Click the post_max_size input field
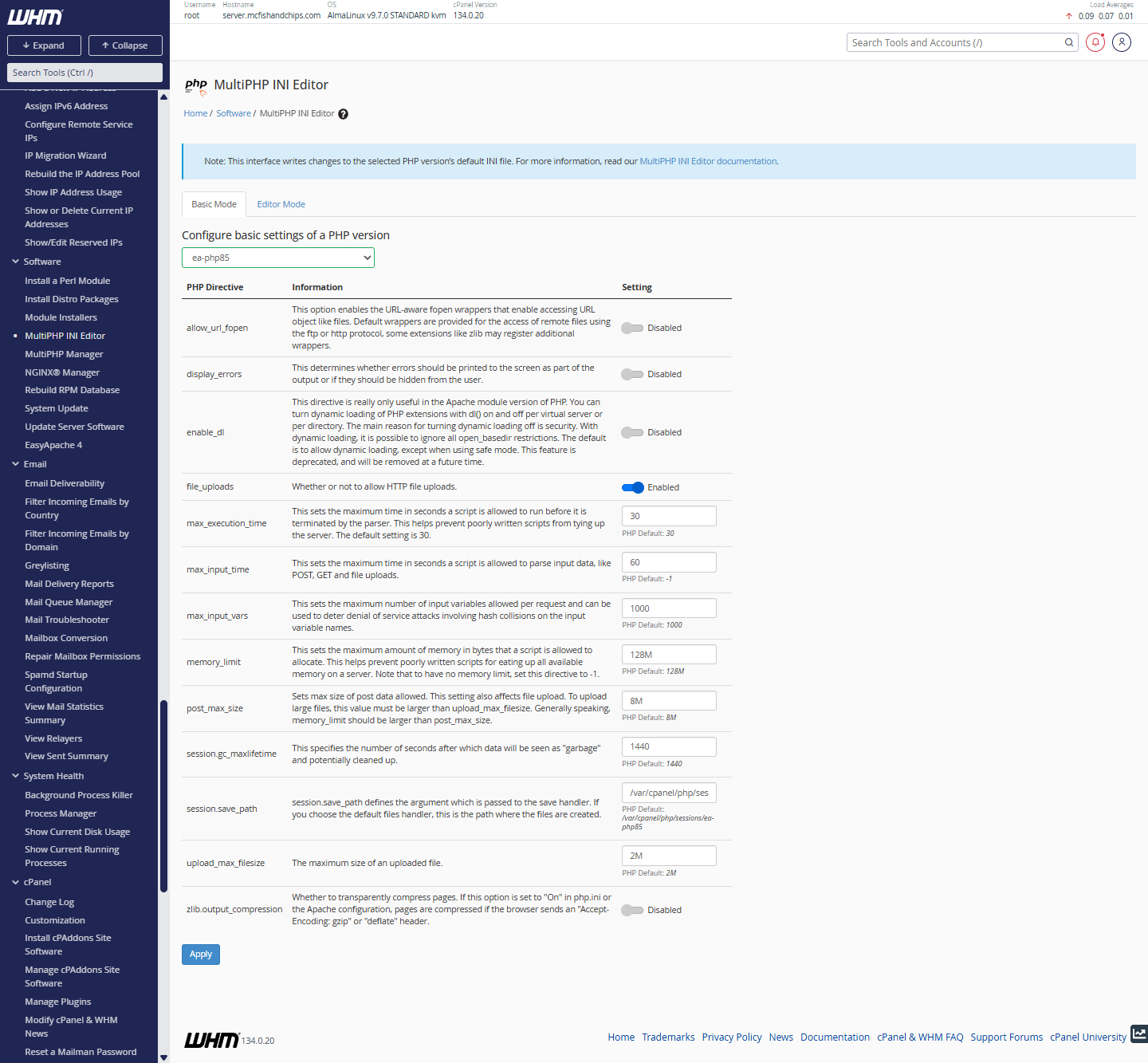1148x1063 pixels. pos(669,701)
